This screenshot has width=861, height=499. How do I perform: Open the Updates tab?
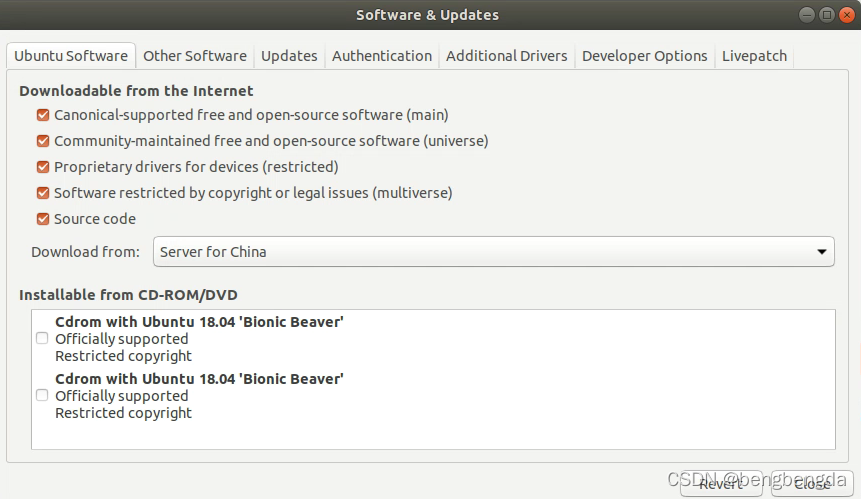[x=289, y=56]
